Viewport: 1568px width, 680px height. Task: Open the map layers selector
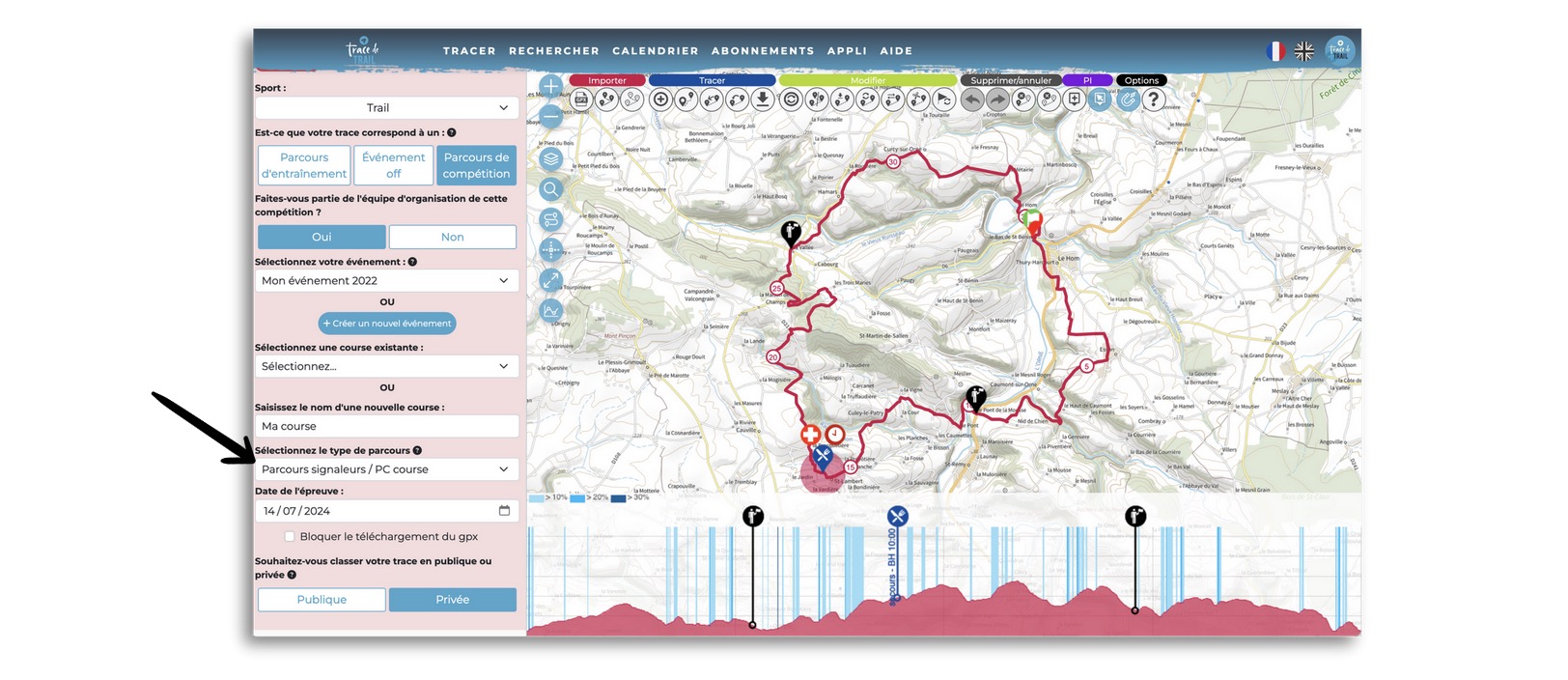tap(550, 158)
